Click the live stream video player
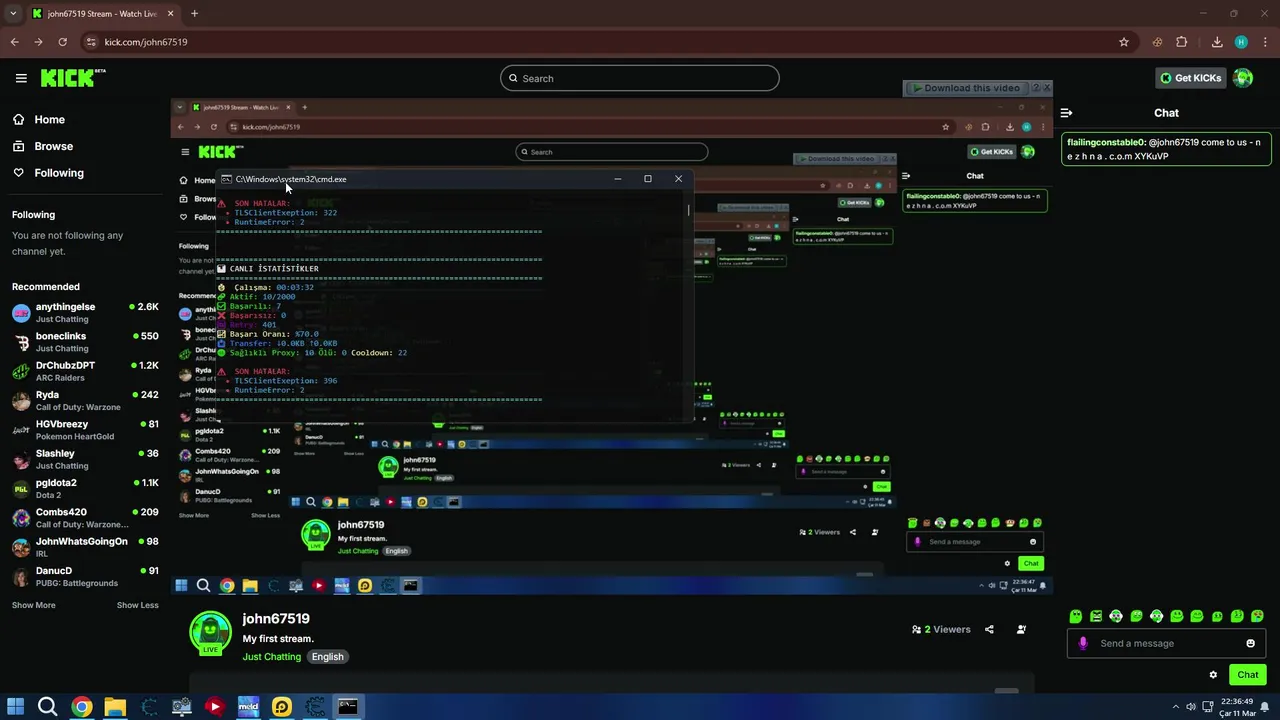 [611, 346]
